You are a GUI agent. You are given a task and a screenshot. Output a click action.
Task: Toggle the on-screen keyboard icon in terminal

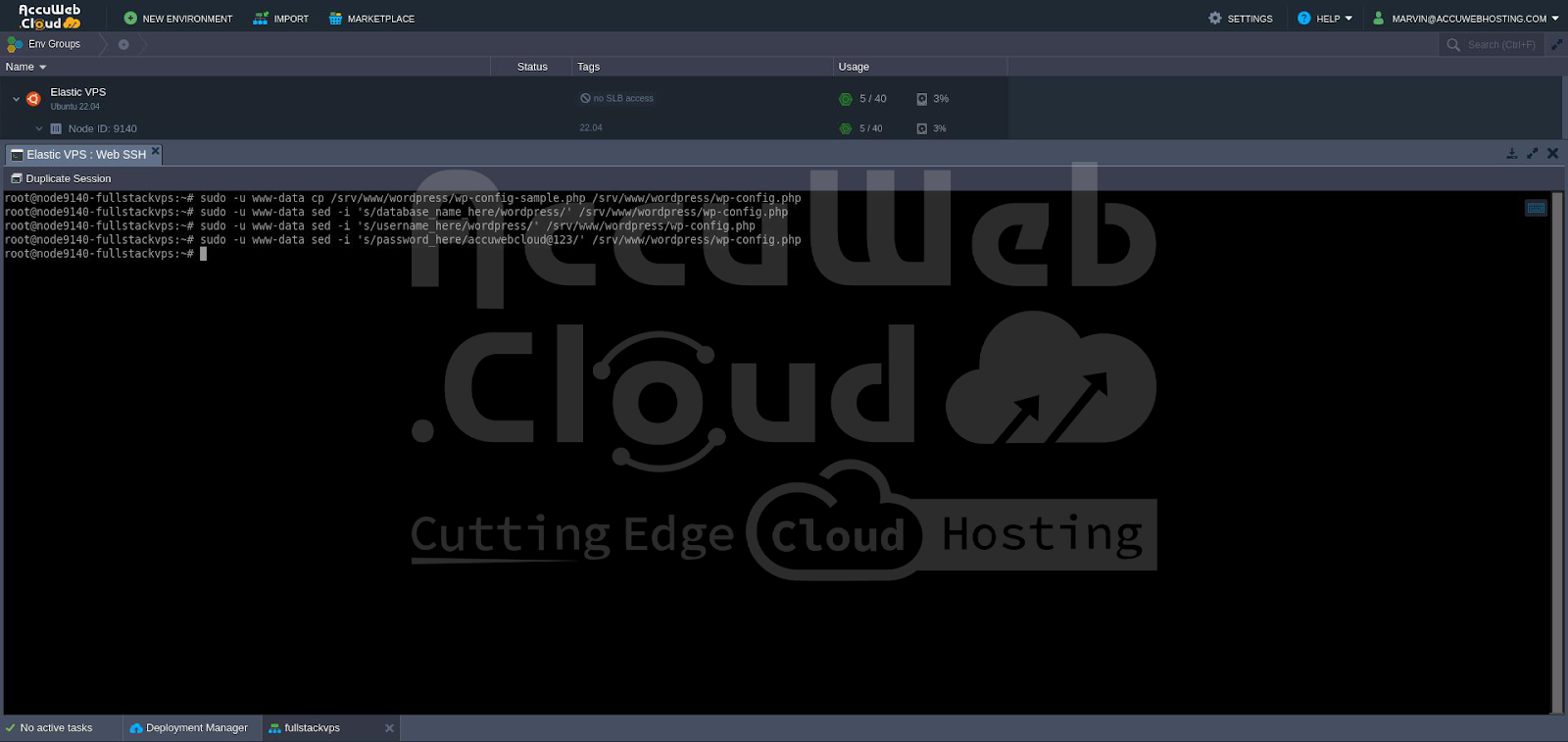1537,208
